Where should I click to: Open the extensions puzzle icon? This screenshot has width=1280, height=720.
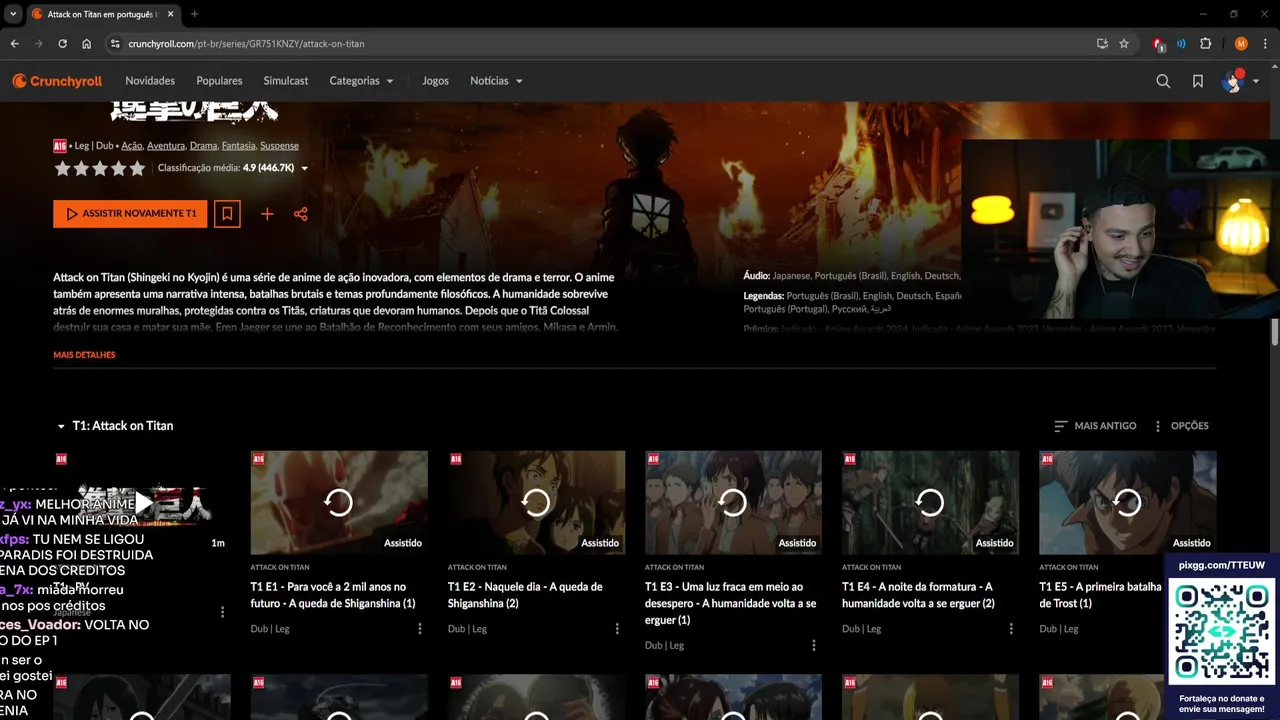(1205, 44)
